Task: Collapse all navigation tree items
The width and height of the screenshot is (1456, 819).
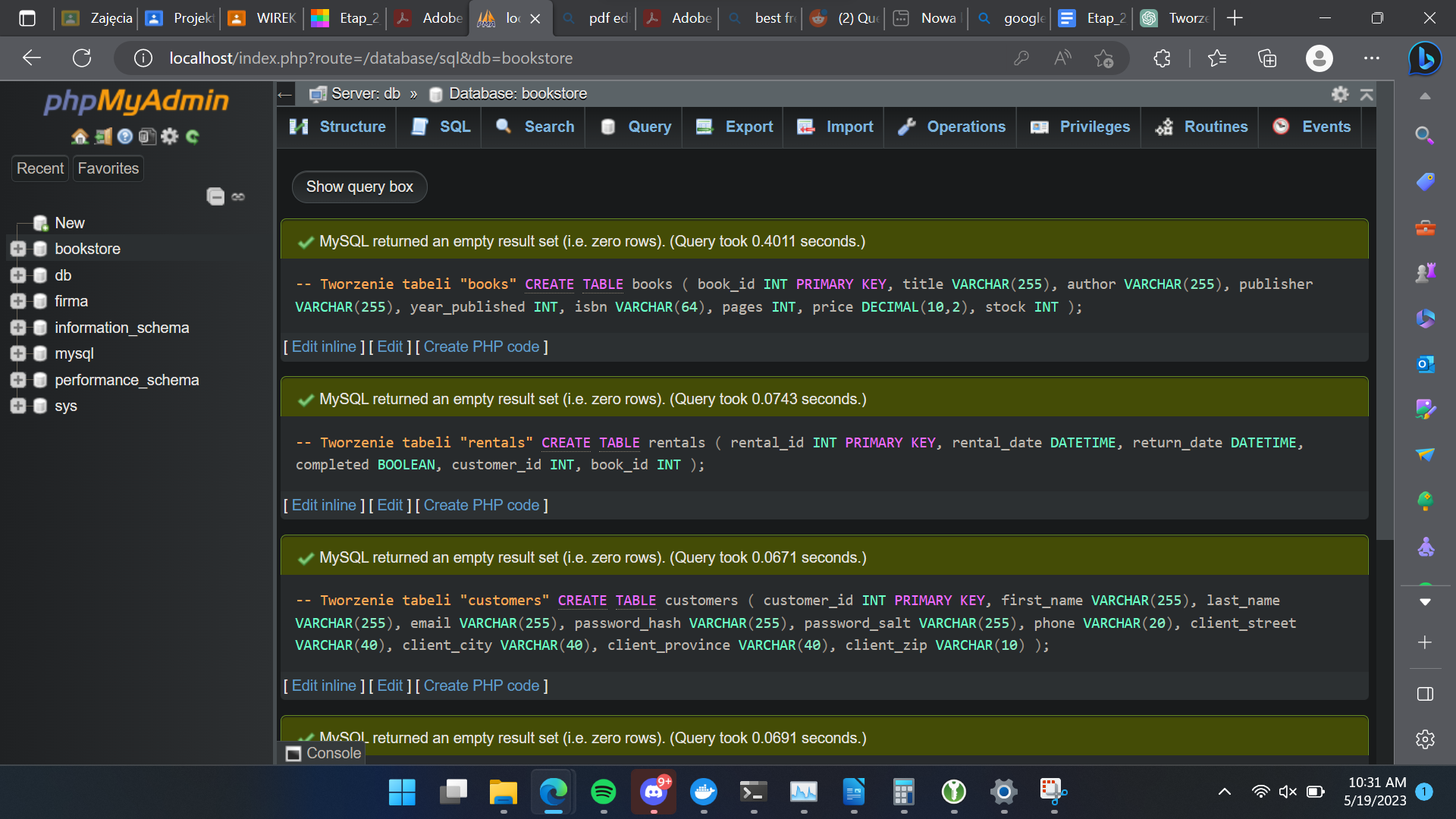Action: tap(215, 196)
